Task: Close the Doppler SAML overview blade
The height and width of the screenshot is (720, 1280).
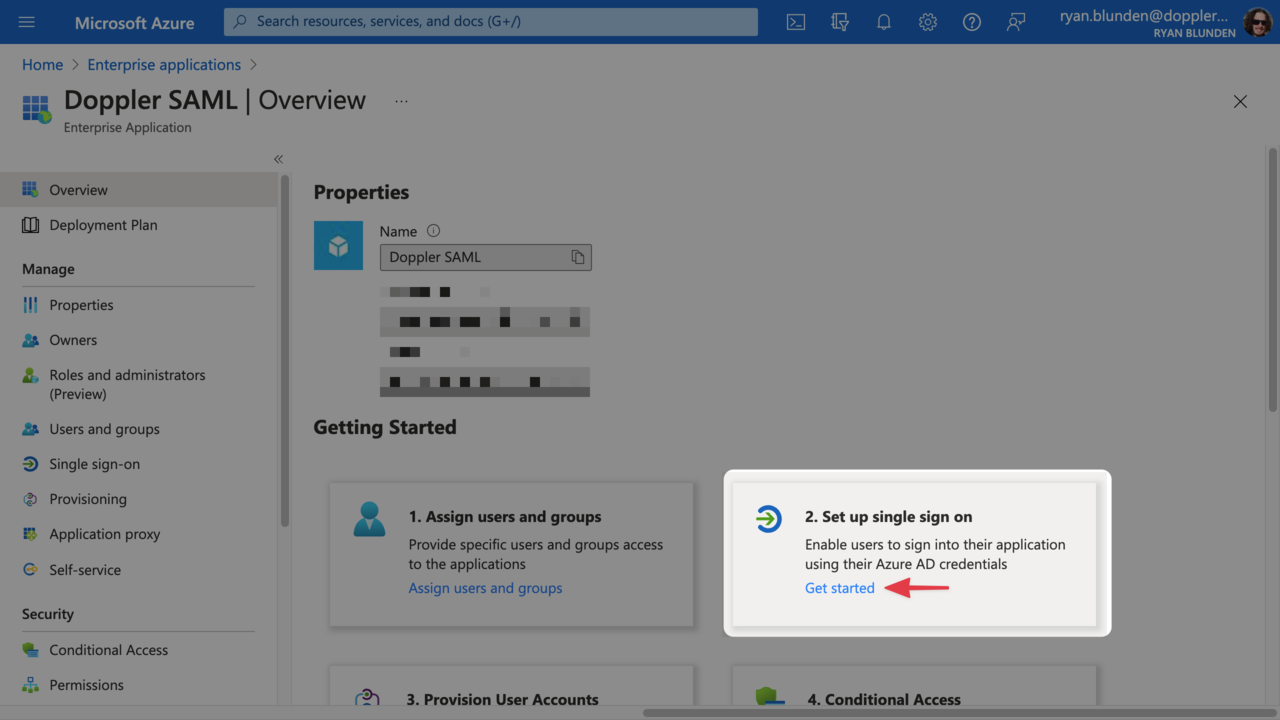Action: click(1240, 102)
